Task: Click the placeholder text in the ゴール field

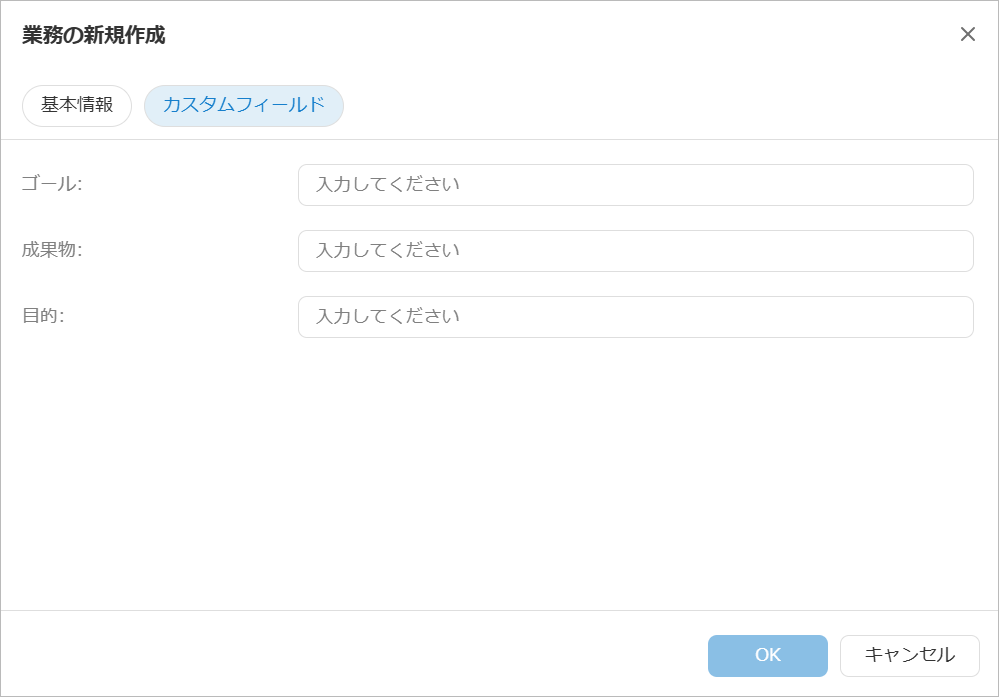Action: click(388, 185)
